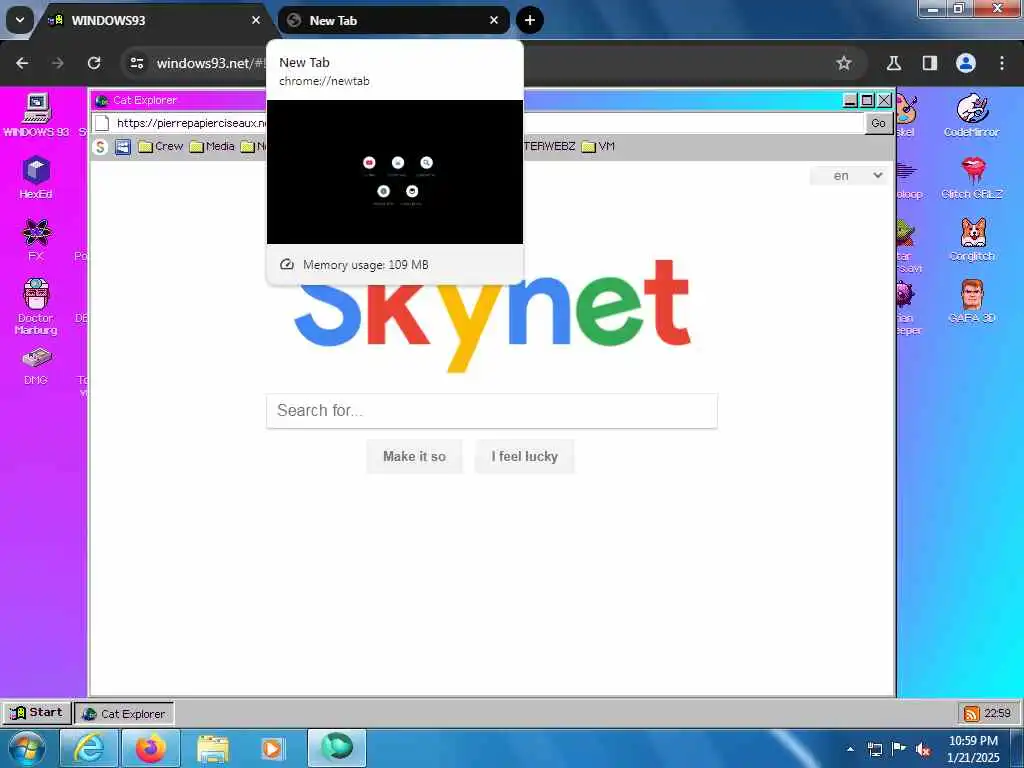This screenshot has height=768, width=1024.
Task: Launch the GAFA 3D desktop icon
Action: 972,301
